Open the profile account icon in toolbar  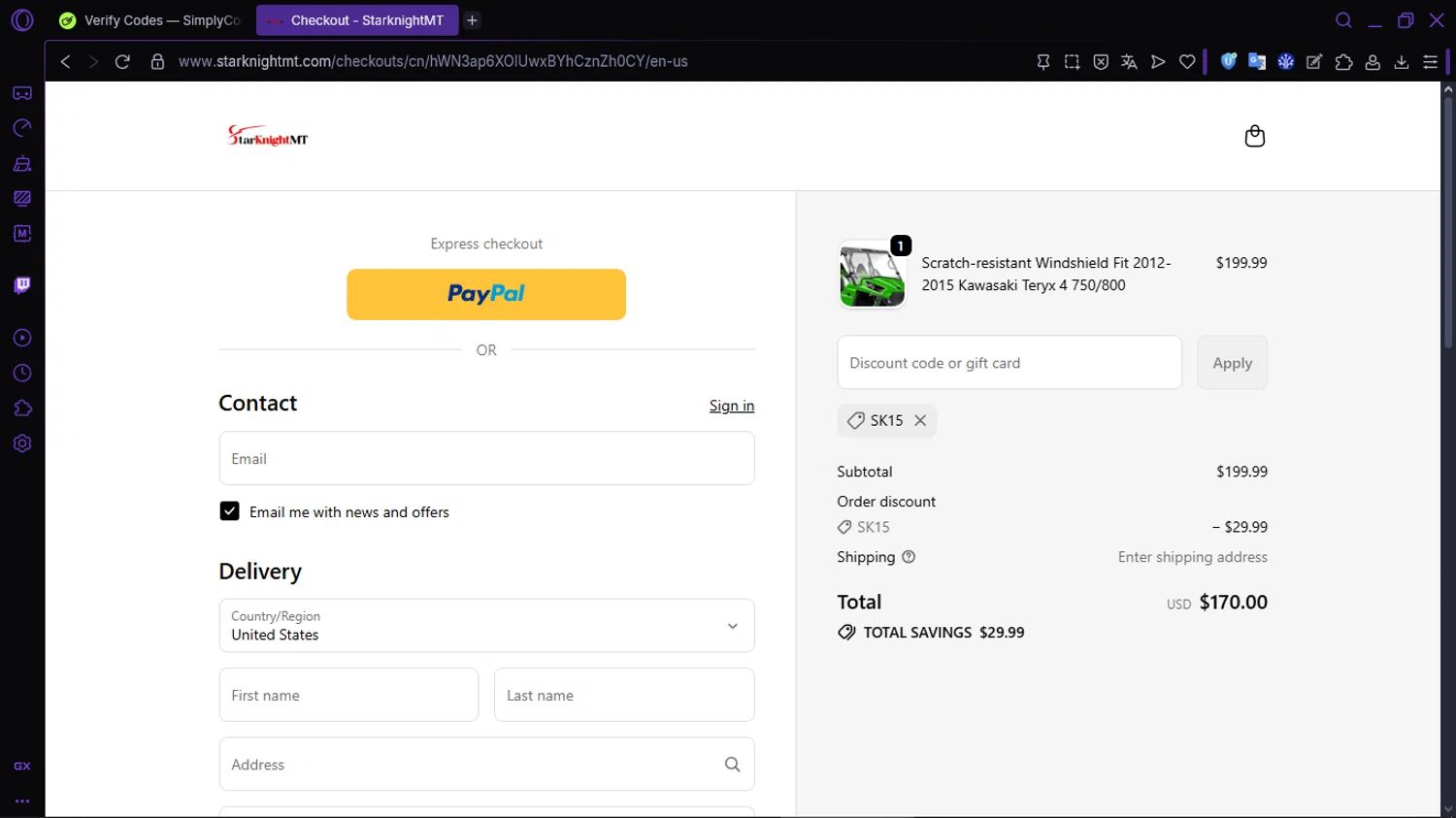(x=1373, y=61)
